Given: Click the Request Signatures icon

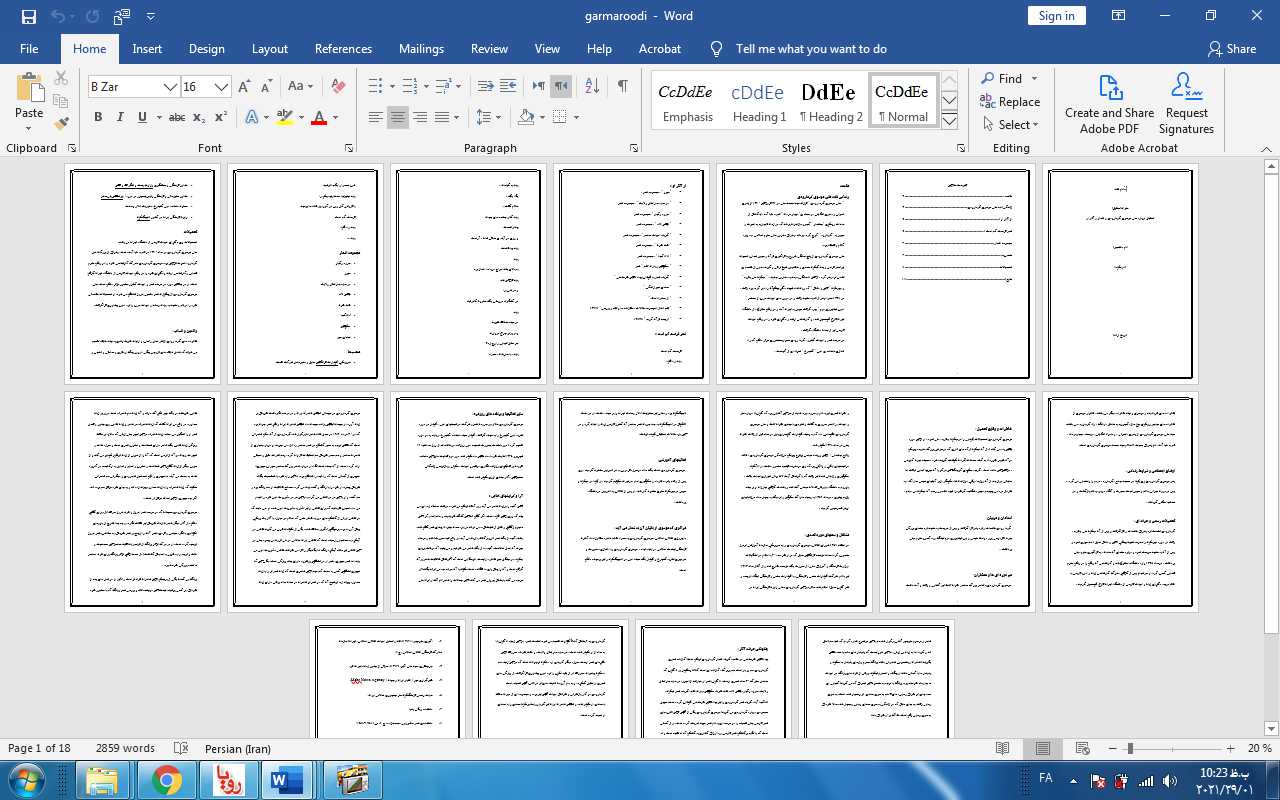Looking at the screenshot, I should coord(1186,104).
